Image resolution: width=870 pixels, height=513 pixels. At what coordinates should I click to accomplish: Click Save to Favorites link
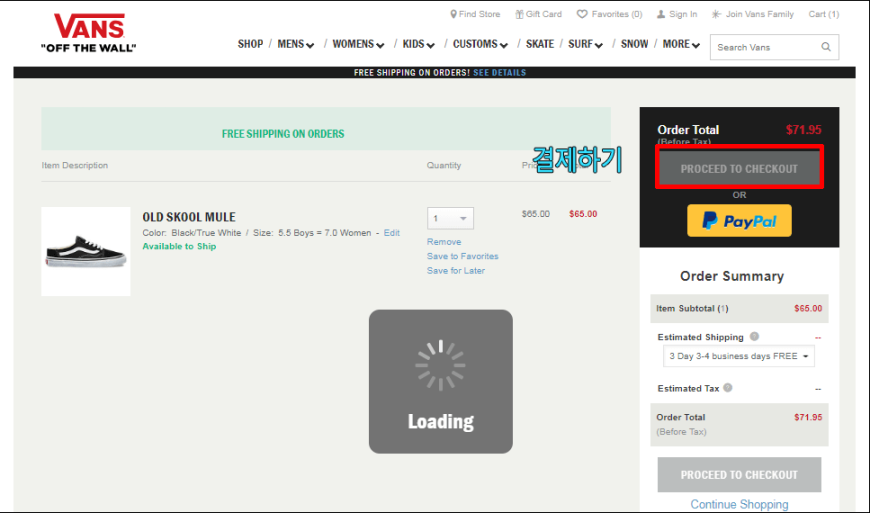[463, 256]
